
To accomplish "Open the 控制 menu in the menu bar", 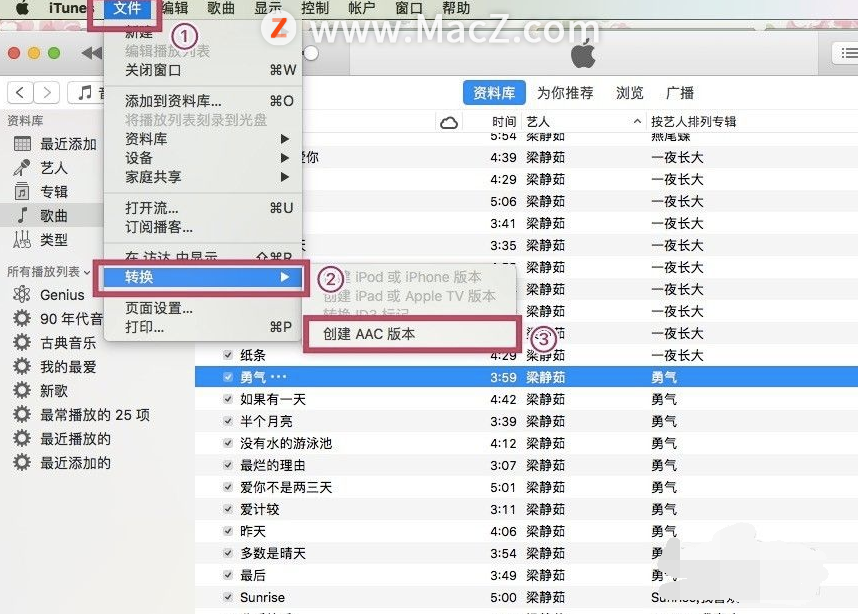I will coord(315,8).
